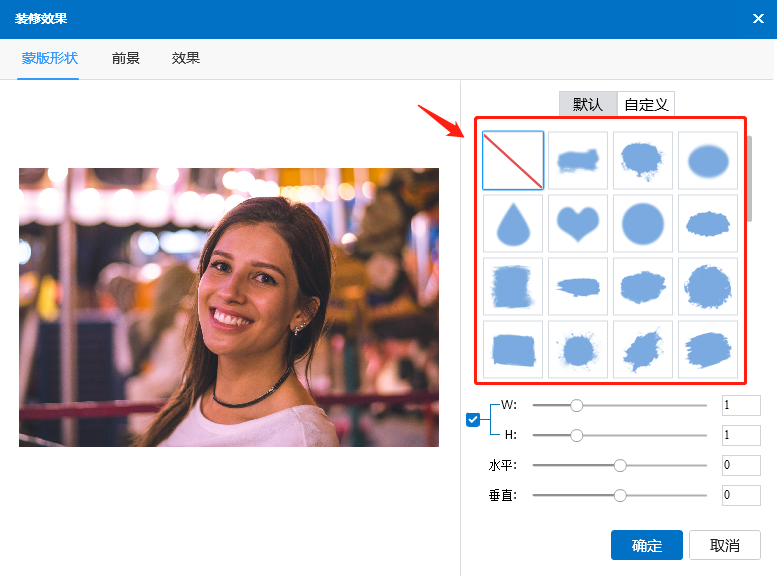Toggle the W/H lock ratio checkbox
This screenshot has height=576, width=777.
[473, 420]
